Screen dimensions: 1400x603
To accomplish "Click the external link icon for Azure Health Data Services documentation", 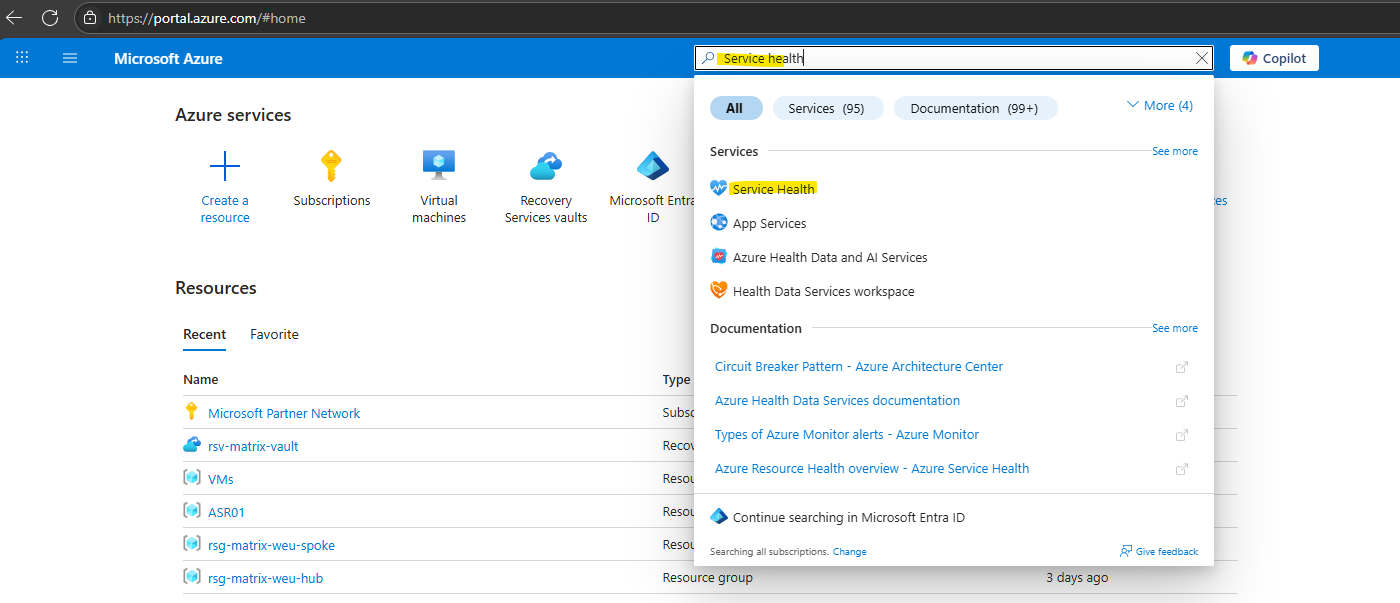I will click(x=1182, y=401).
